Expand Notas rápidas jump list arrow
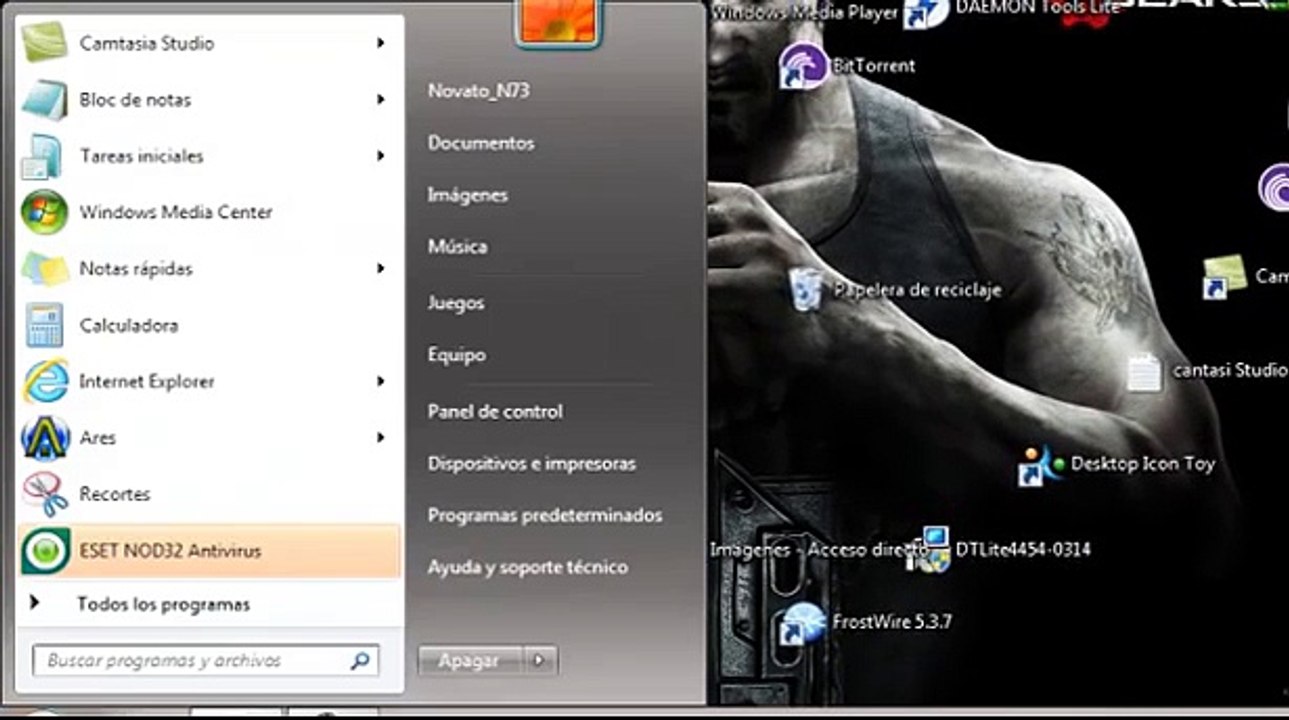The height and width of the screenshot is (720, 1289). [381, 268]
